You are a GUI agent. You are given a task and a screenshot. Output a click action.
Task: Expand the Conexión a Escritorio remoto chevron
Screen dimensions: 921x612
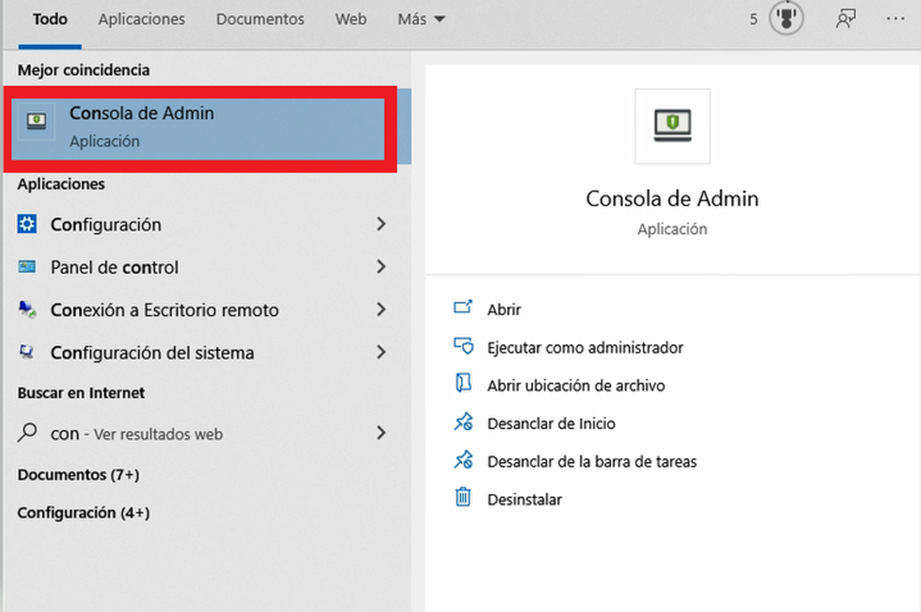click(381, 310)
